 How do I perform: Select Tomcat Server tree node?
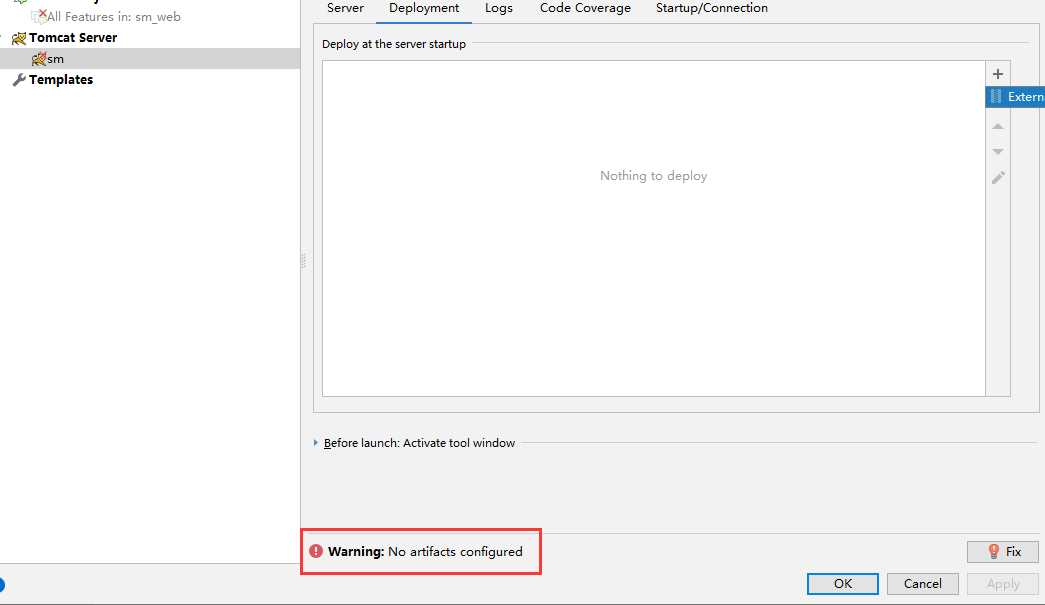(73, 38)
